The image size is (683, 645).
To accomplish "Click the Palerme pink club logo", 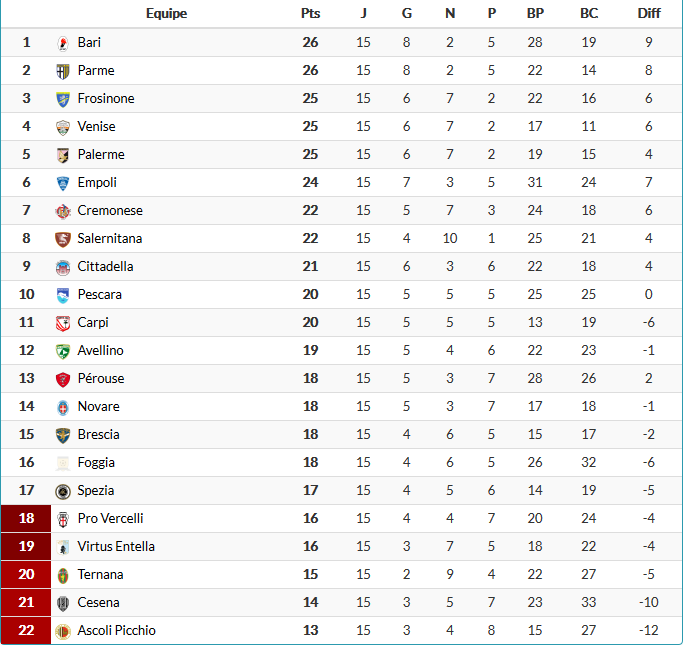I will coord(63,155).
